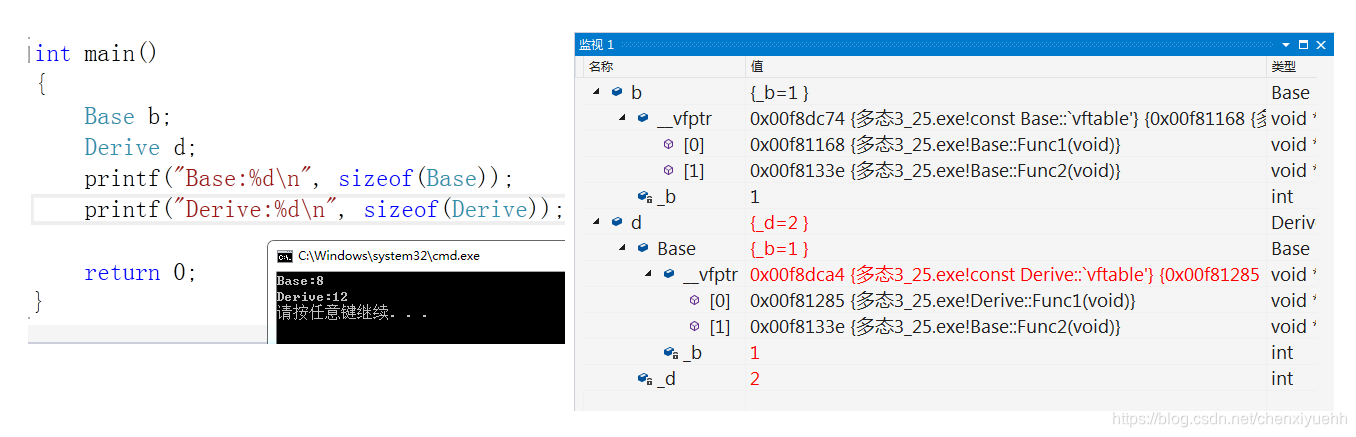Click the red value 2 of _d
This screenshot has height=437, width=1356.
click(755, 378)
